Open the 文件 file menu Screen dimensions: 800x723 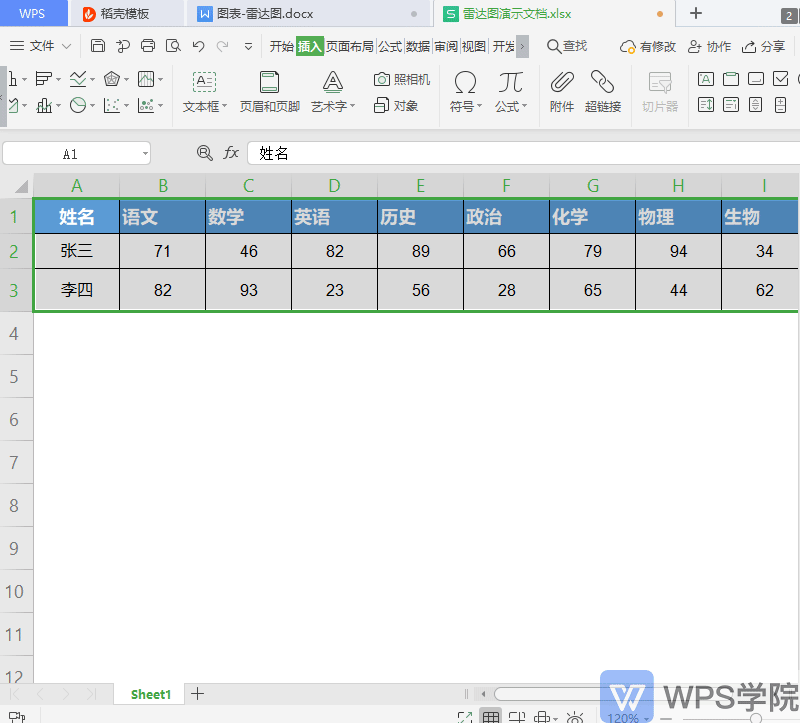[x=41, y=46]
